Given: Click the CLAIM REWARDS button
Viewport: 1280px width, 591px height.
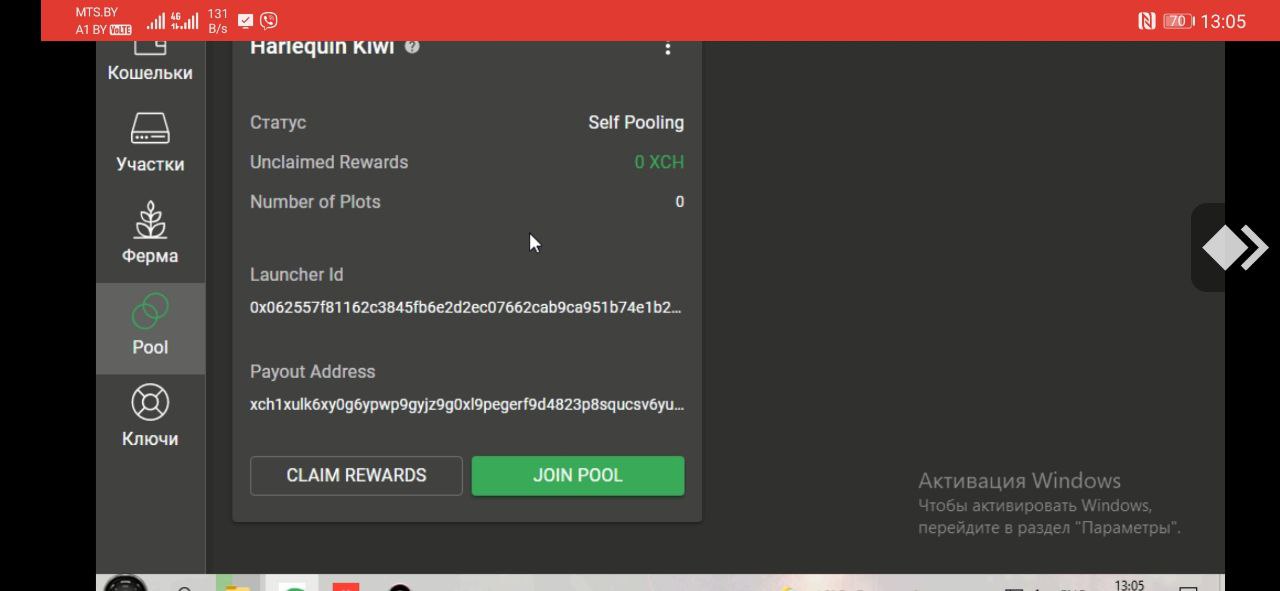Looking at the screenshot, I should pyautogui.click(x=356, y=475).
